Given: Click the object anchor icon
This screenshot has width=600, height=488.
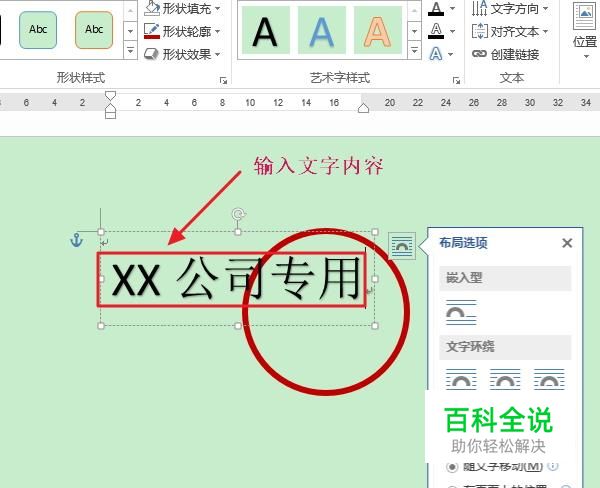Looking at the screenshot, I should [77, 240].
